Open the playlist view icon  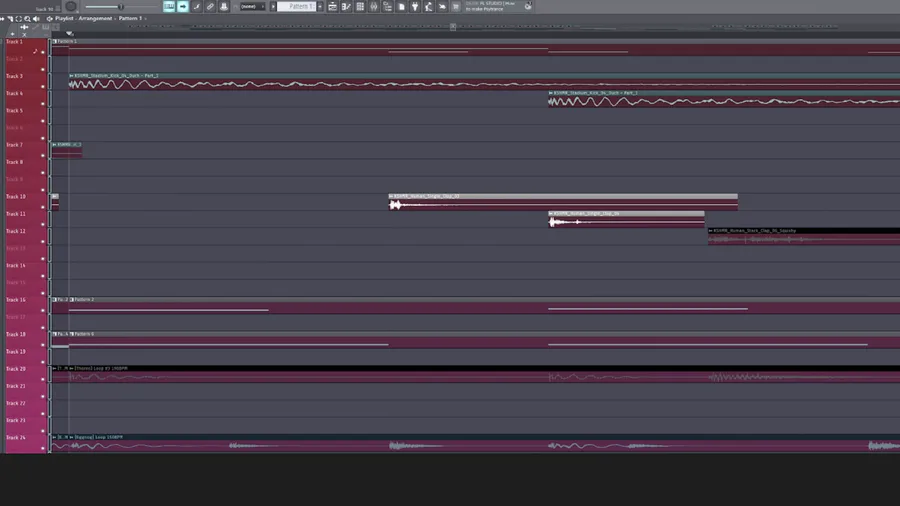(x=332, y=6)
